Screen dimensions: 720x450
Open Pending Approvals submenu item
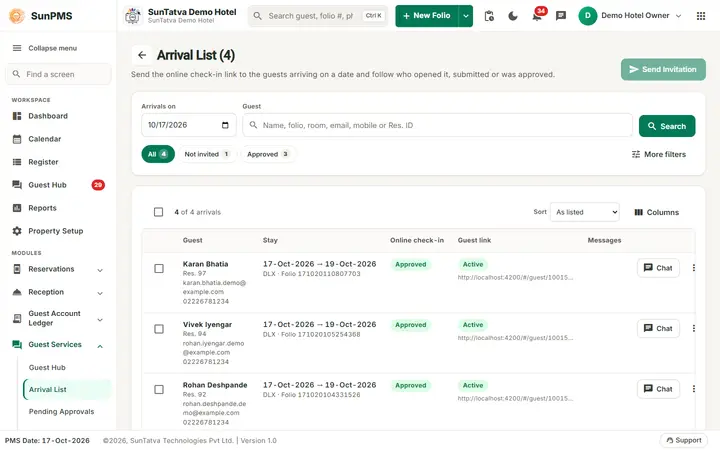point(62,411)
